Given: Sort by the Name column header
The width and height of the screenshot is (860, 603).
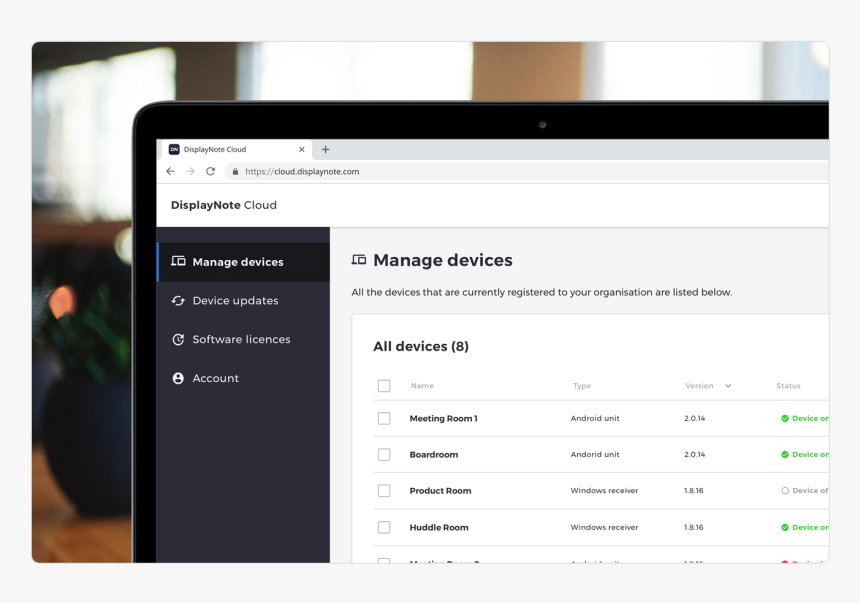Looking at the screenshot, I should coord(422,386).
